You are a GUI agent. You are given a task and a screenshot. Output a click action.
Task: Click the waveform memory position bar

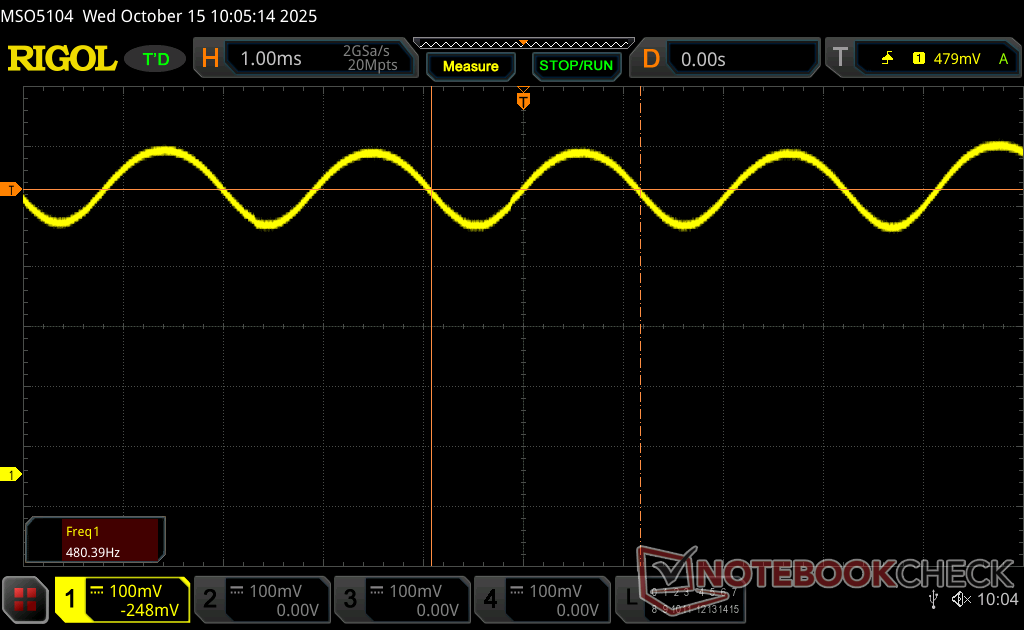(x=523, y=43)
